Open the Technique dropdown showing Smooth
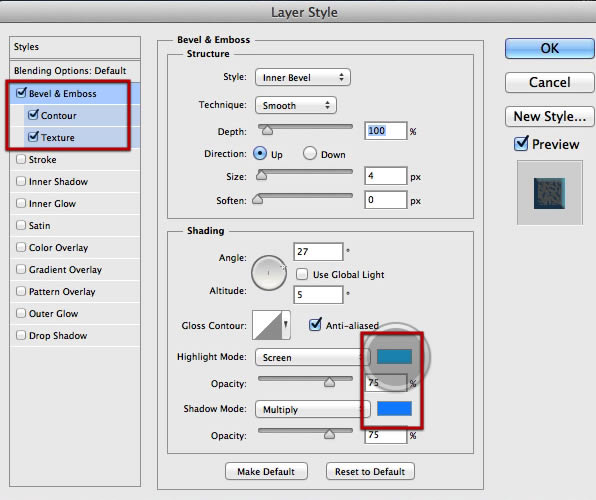 (x=296, y=105)
